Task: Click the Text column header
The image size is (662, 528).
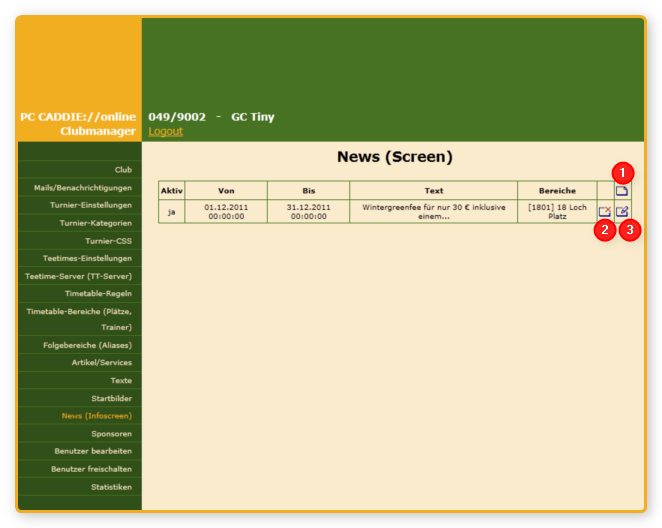Action: click(434, 191)
